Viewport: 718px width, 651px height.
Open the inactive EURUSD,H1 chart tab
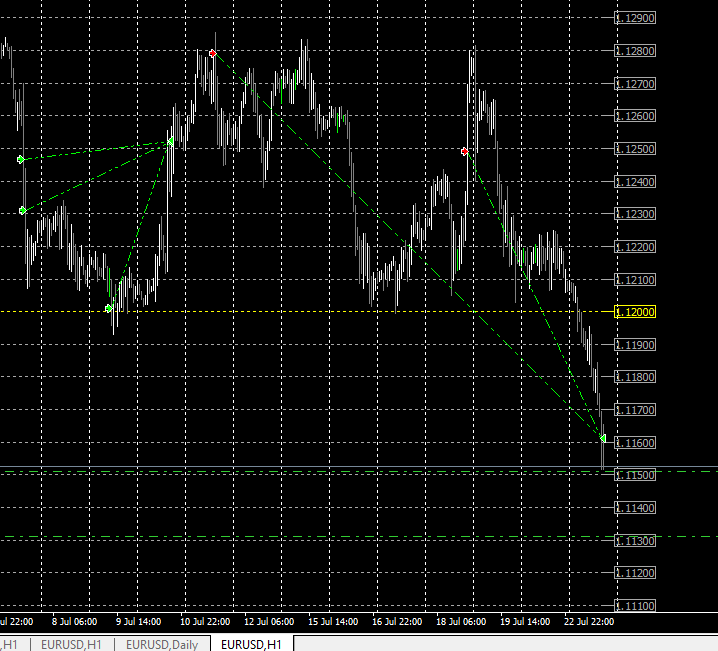pyautogui.click(x=71, y=644)
